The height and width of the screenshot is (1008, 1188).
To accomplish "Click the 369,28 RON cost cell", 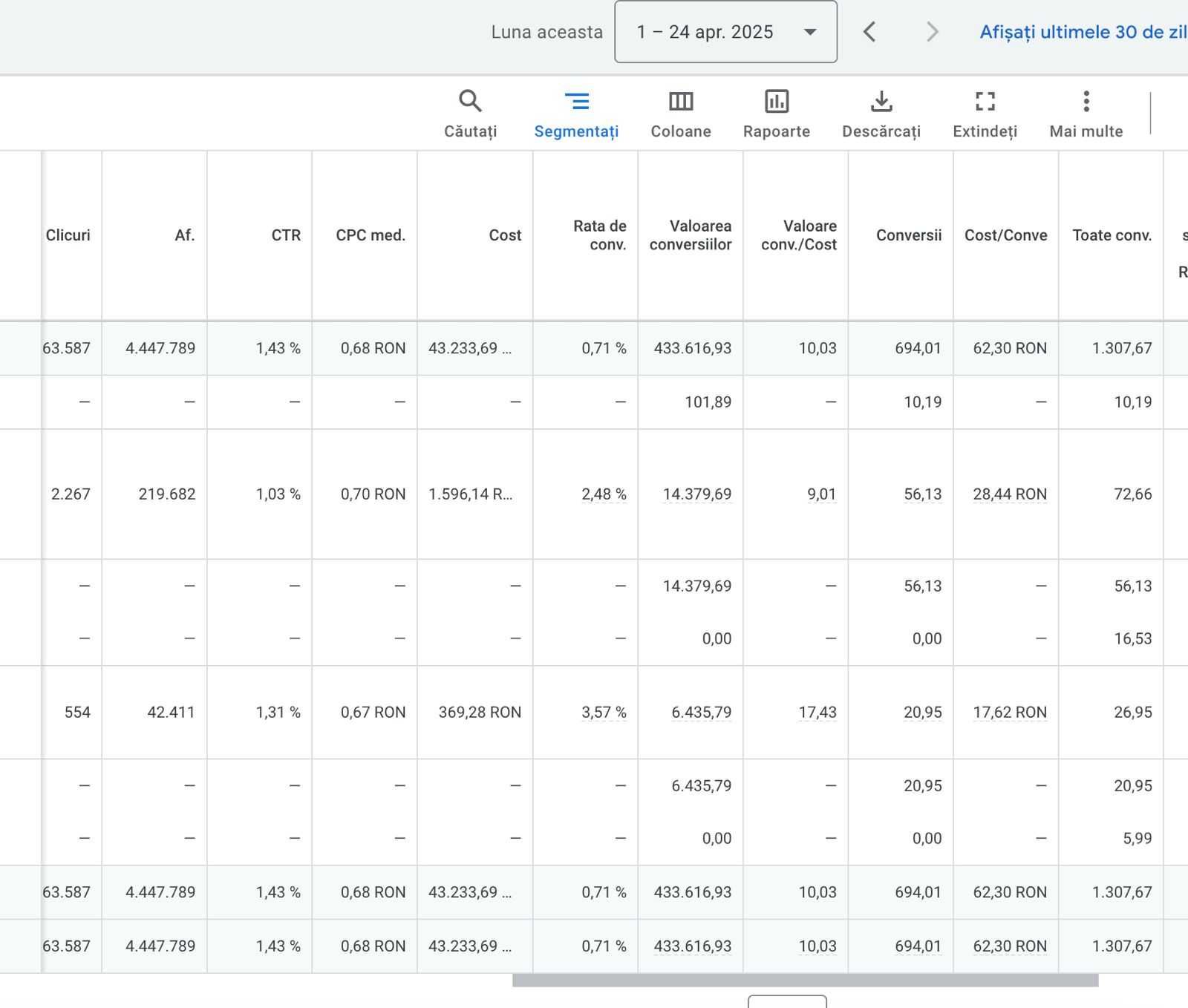I will click(x=480, y=713).
